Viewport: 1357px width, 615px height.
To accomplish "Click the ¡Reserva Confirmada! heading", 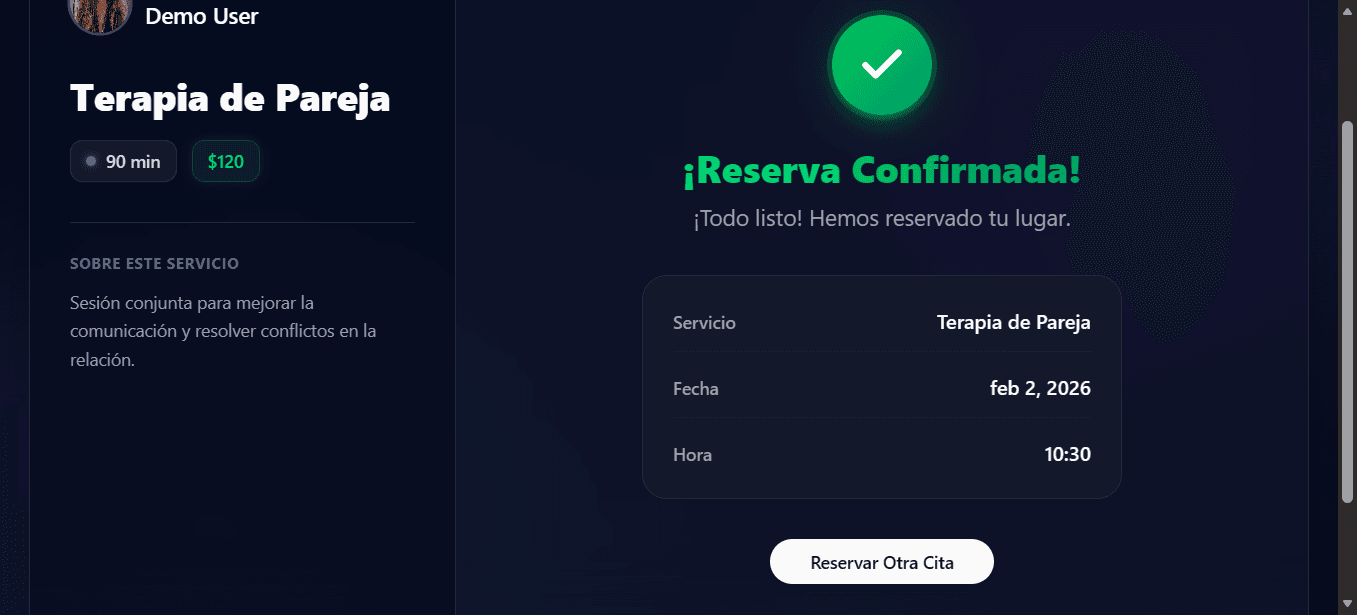I will pos(881,171).
